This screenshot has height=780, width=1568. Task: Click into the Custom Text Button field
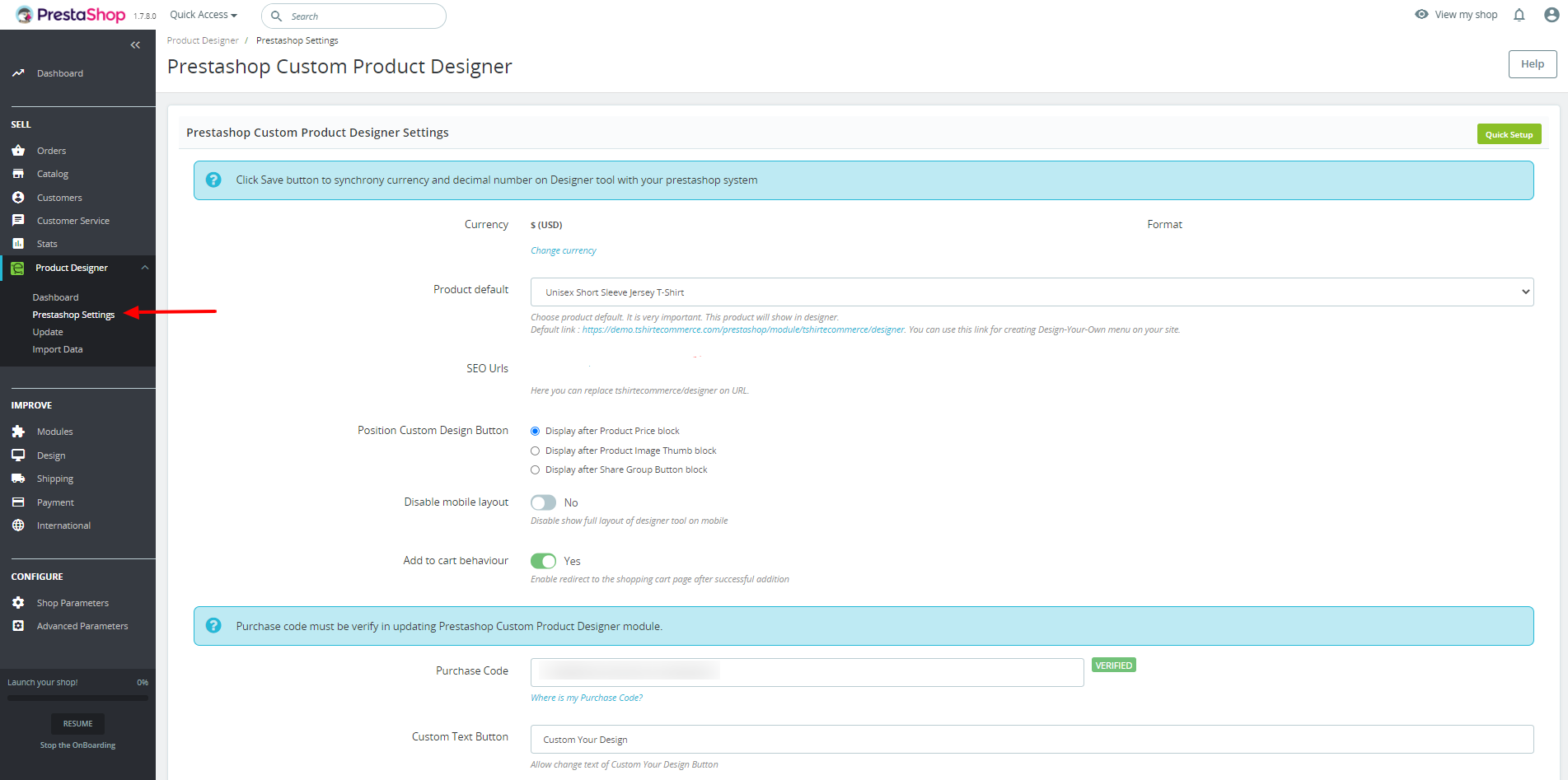coord(1032,739)
